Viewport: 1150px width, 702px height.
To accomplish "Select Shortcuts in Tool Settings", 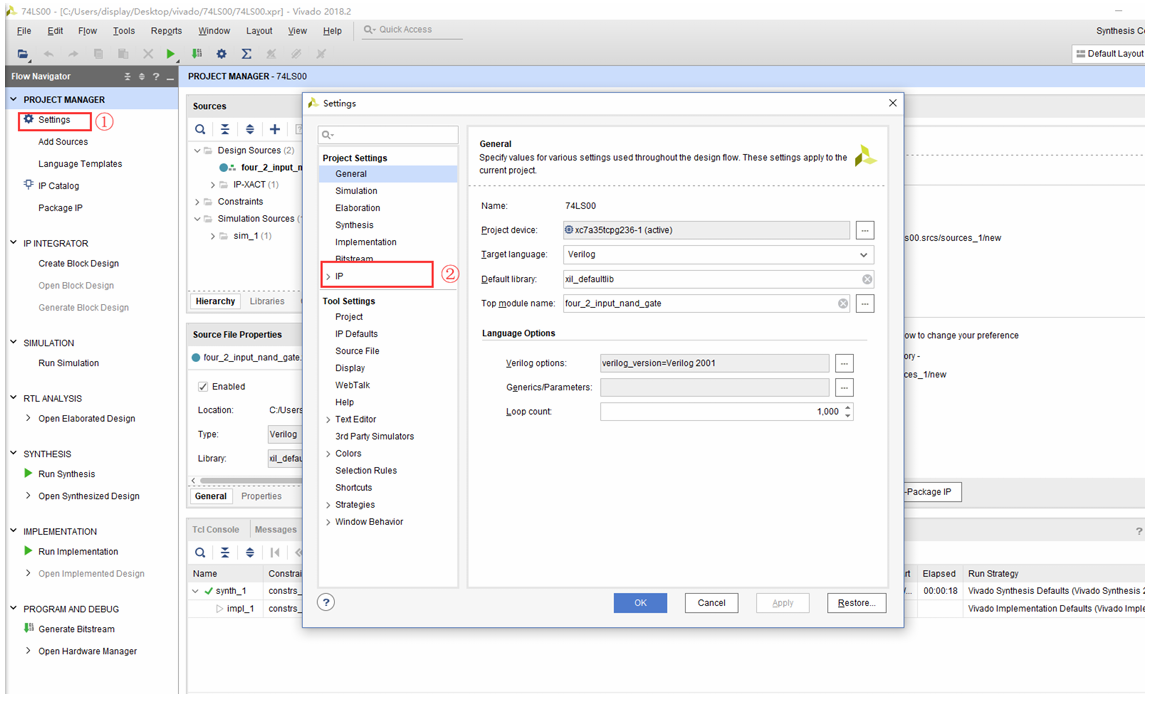I will tap(354, 488).
